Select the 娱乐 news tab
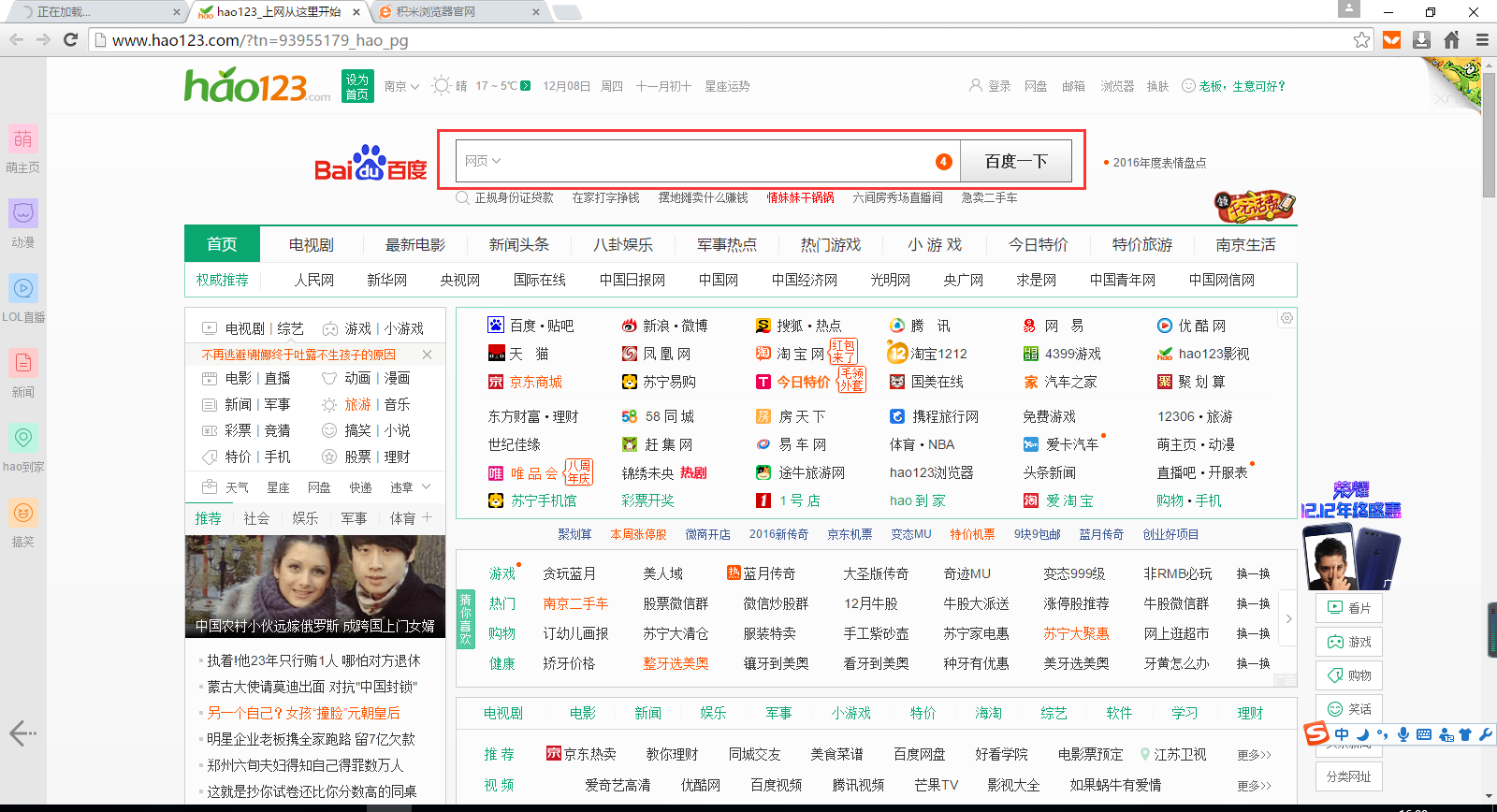This screenshot has width=1497, height=812. click(x=305, y=518)
